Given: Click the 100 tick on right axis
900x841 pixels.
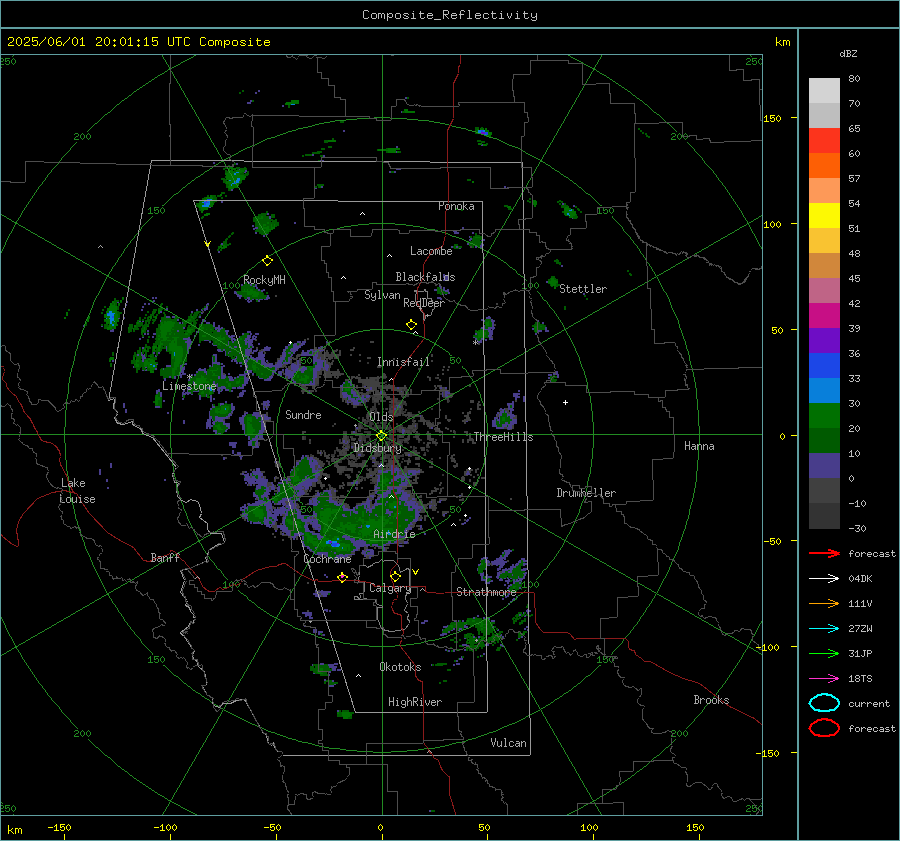Looking at the screenshot, I should click(773, 224).
